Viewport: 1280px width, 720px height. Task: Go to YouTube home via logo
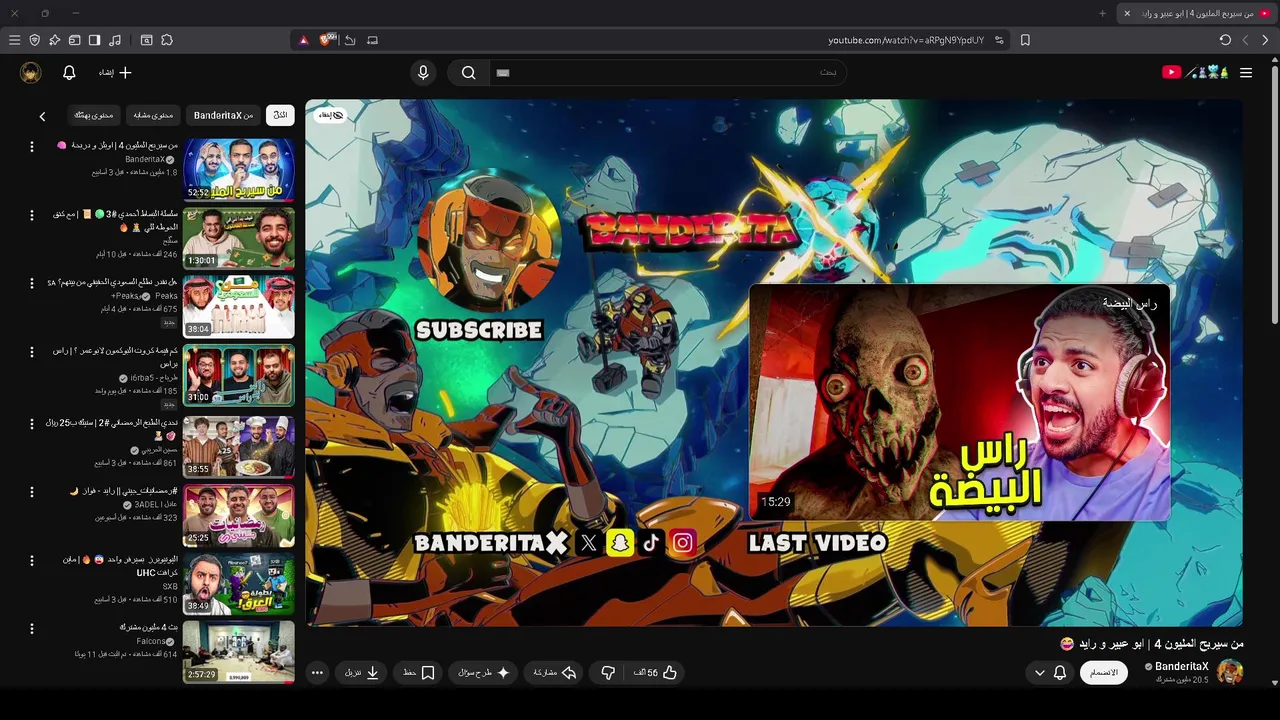coord(1195,72)
